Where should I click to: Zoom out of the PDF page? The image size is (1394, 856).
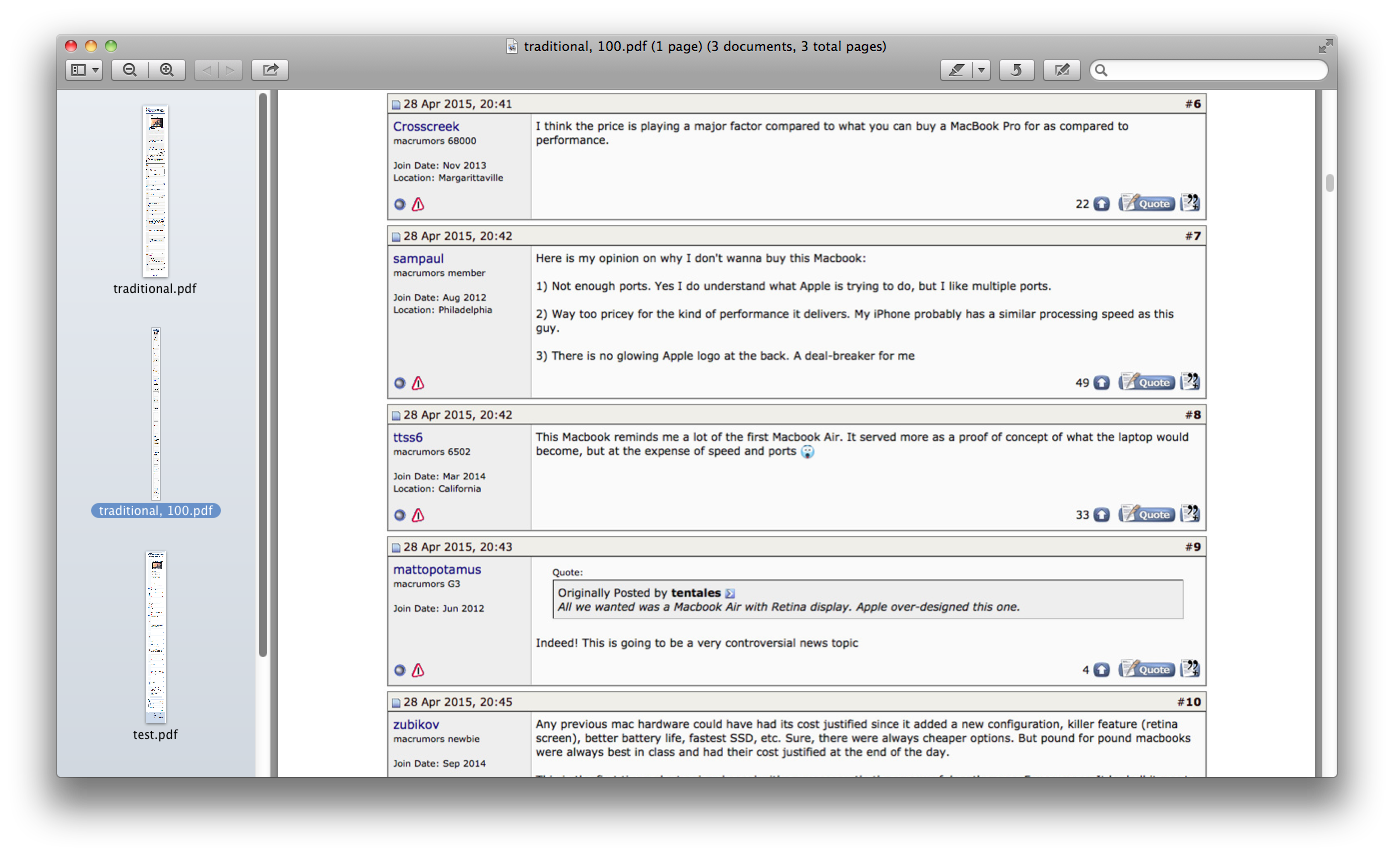pyautogui.click(x=130, y=70)
